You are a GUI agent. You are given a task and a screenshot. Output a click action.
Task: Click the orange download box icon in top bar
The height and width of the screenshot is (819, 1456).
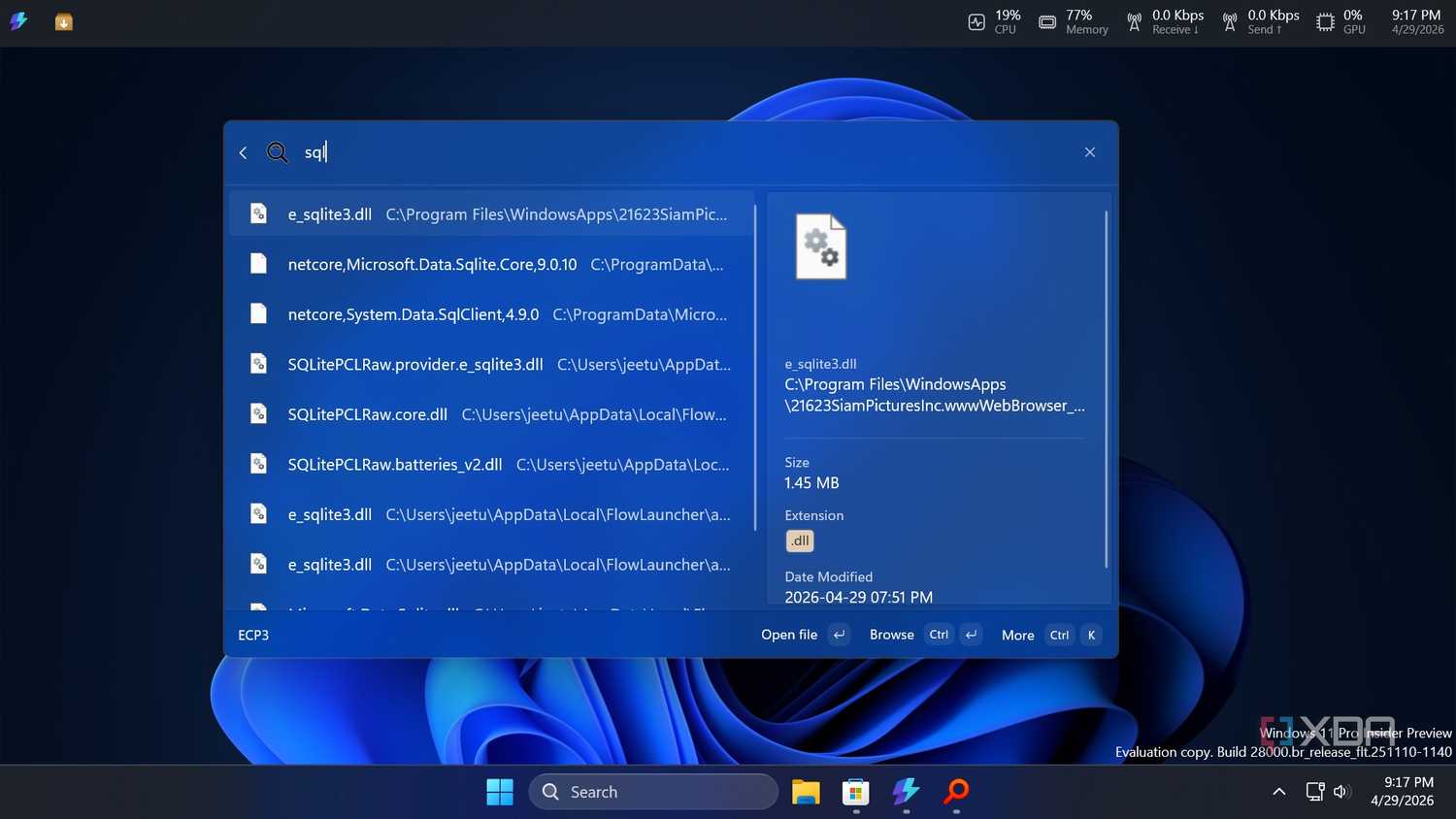[64, 21]
